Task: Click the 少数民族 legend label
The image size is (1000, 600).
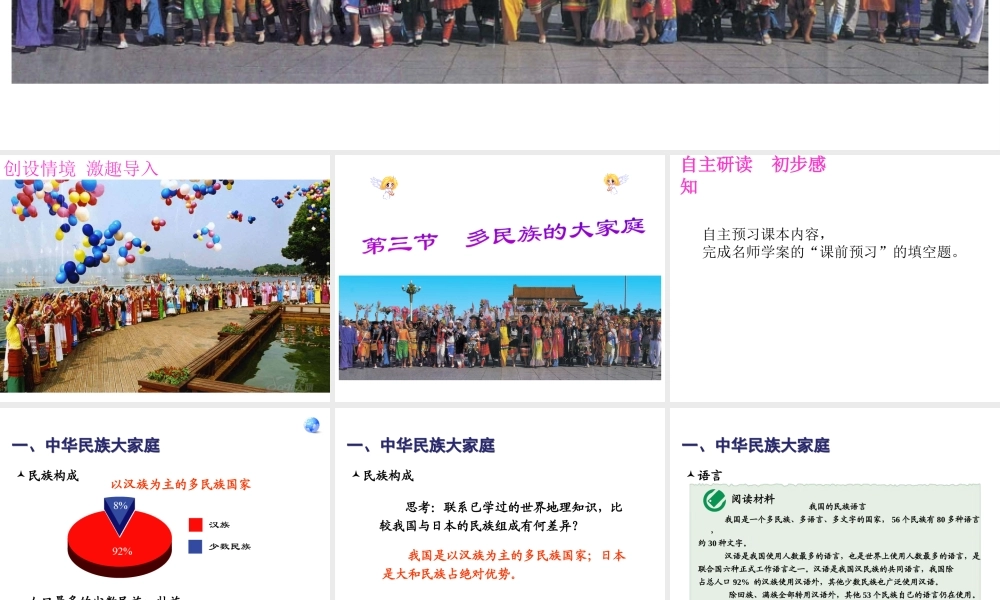Action: [230, 546]
